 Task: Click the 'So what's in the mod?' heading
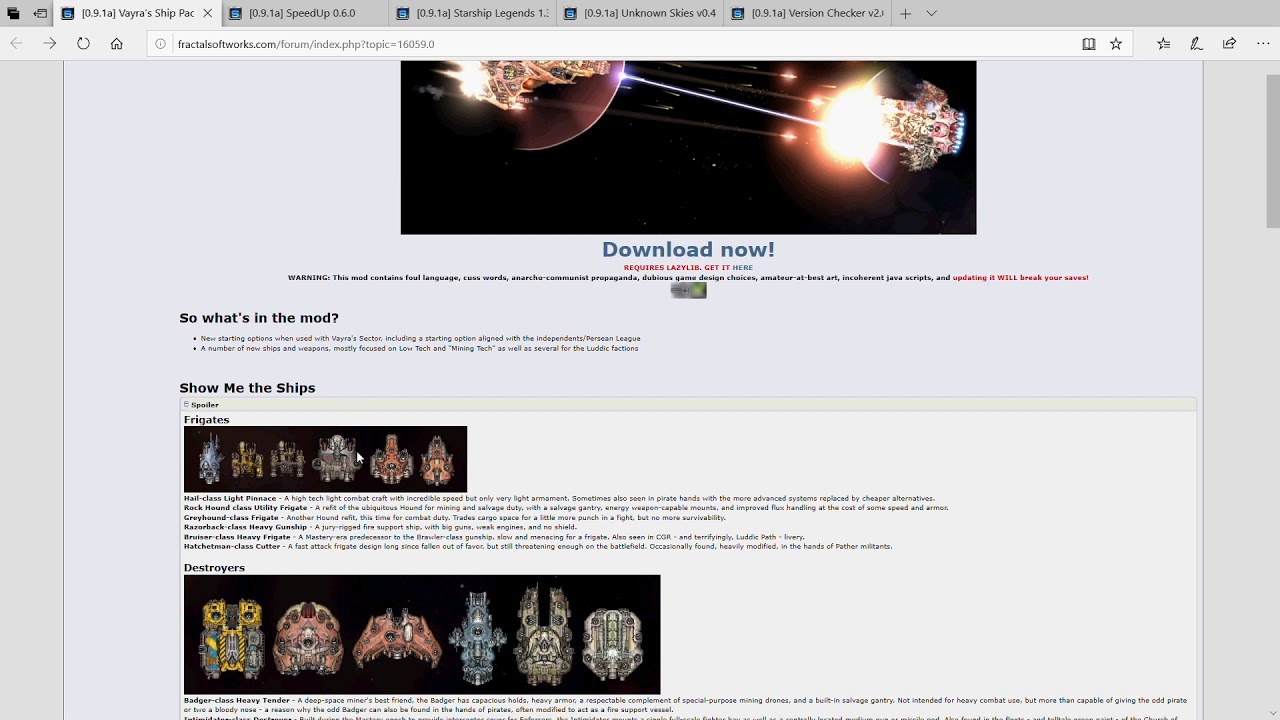(259, 318)
